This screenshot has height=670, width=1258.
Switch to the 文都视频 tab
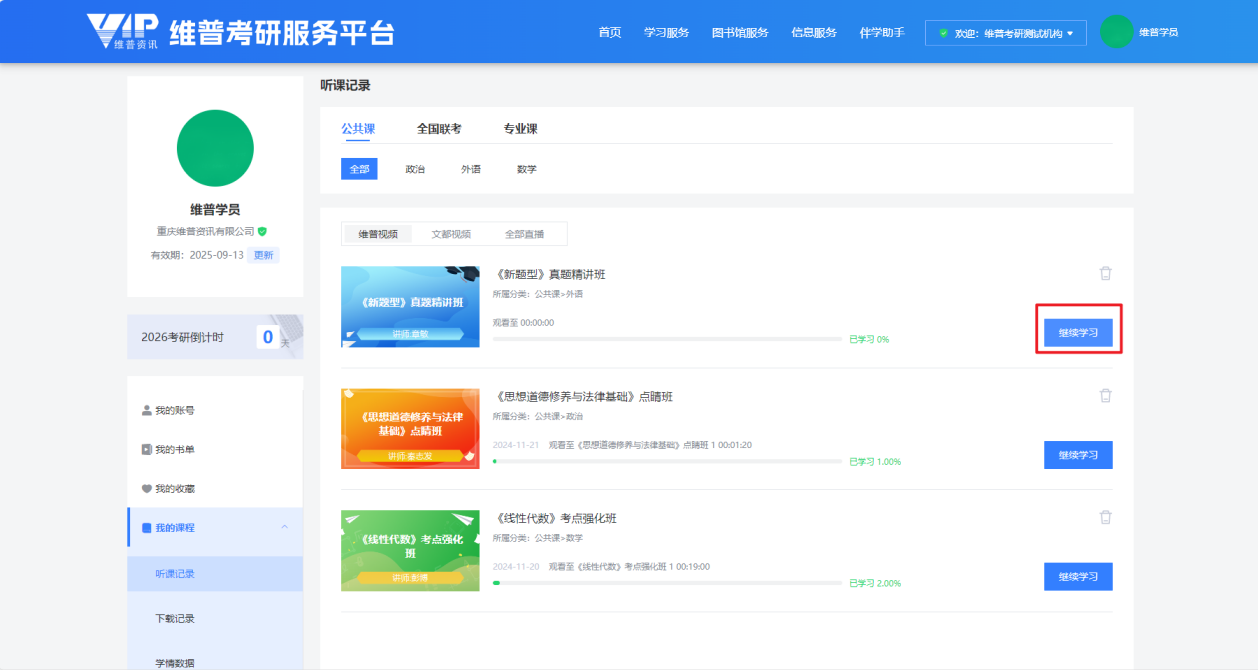451,234
